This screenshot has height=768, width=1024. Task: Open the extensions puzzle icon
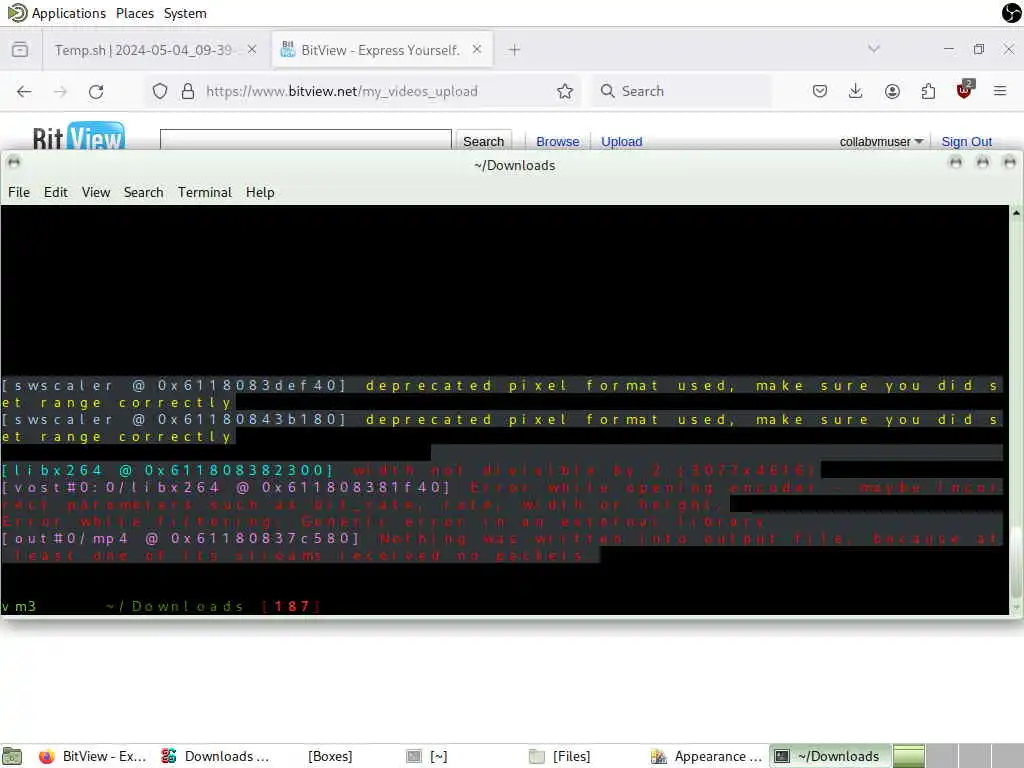tap(928, 91)
